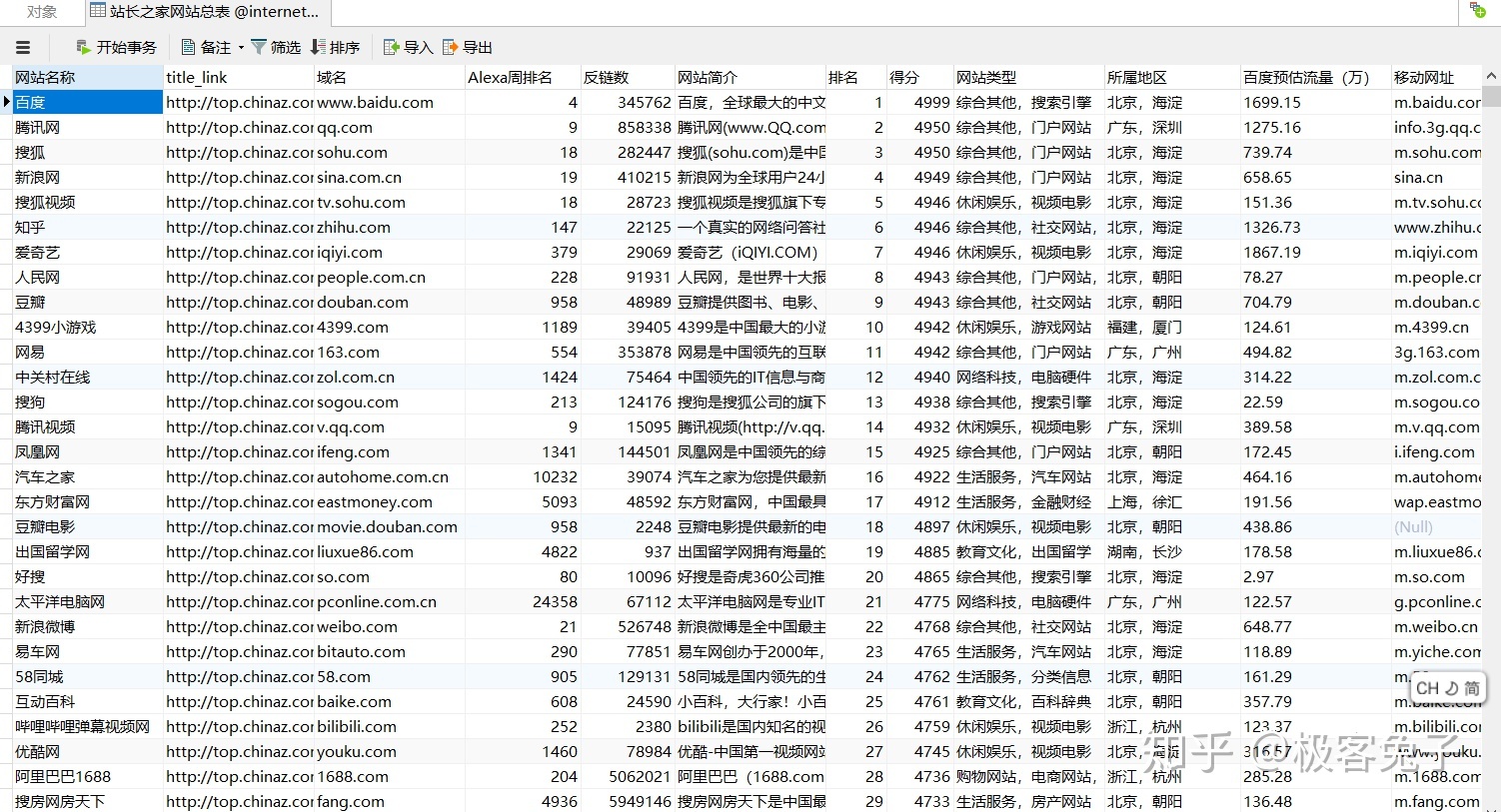Open the 筛选 (Filter) tool
Screen dimensions: 1501x812
click(x=276, y=47)
